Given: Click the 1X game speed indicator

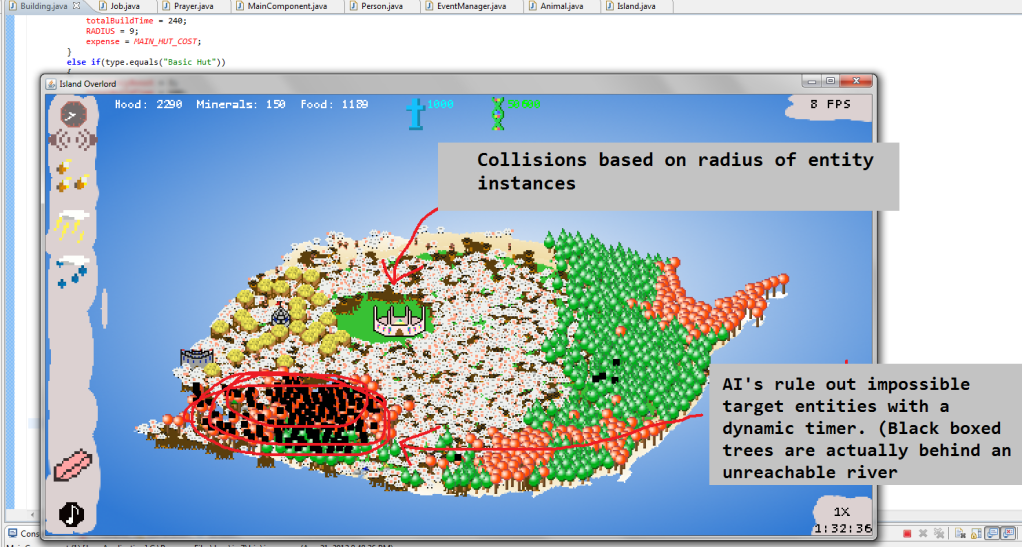Looking at the screenshot, I should [841, 512].
